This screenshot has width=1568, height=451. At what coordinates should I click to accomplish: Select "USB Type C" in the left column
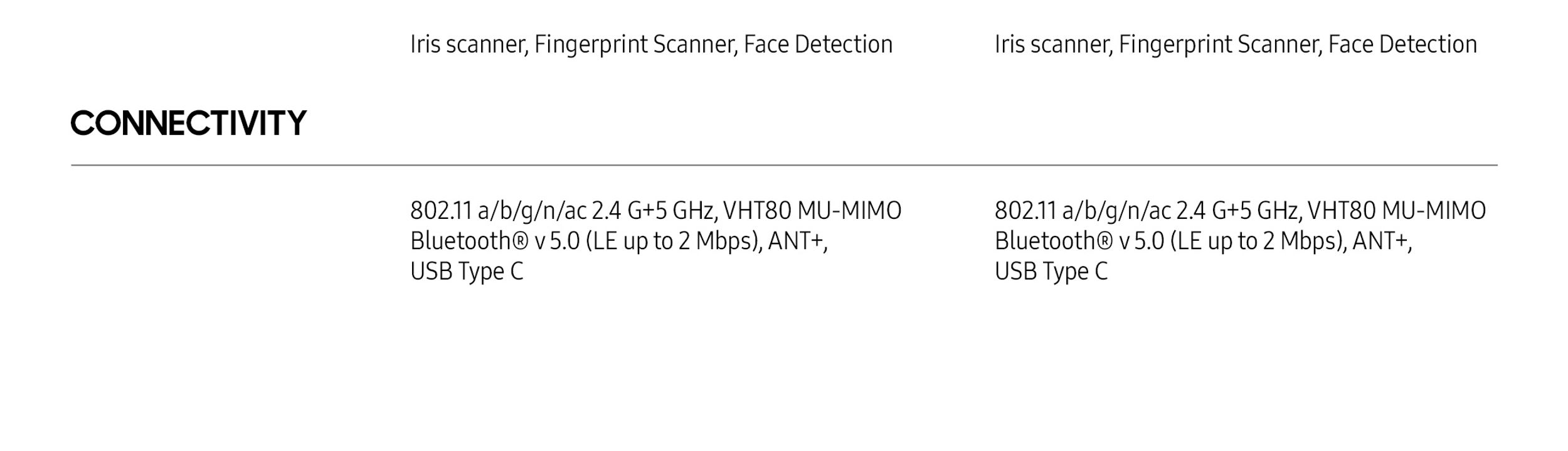(x=467, y=272)
